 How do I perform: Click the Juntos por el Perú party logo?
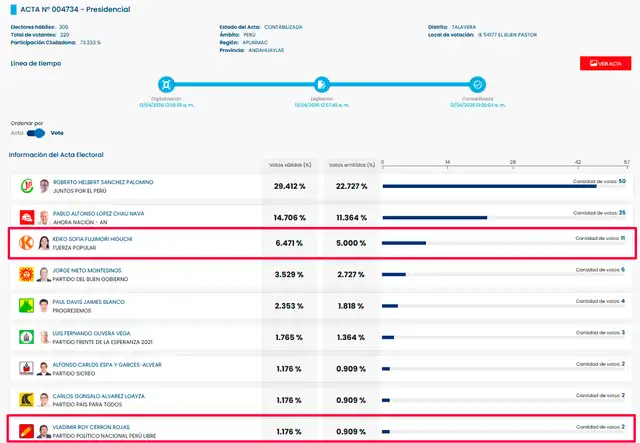coord(28,186)
